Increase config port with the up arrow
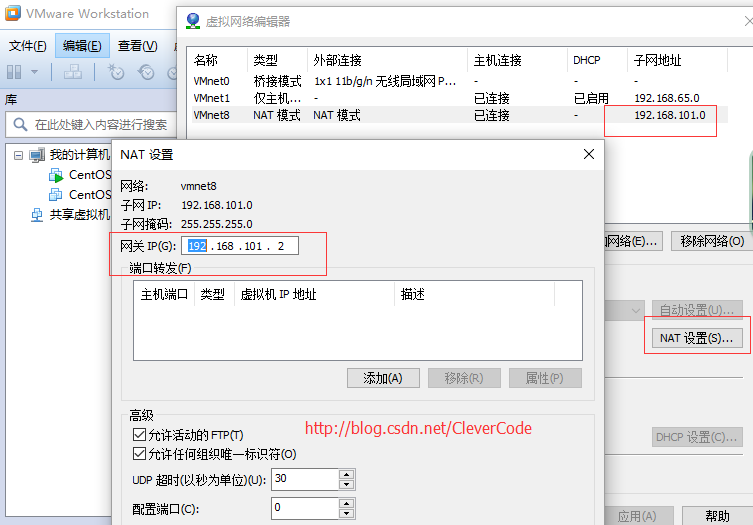 (x=347, y=503)
